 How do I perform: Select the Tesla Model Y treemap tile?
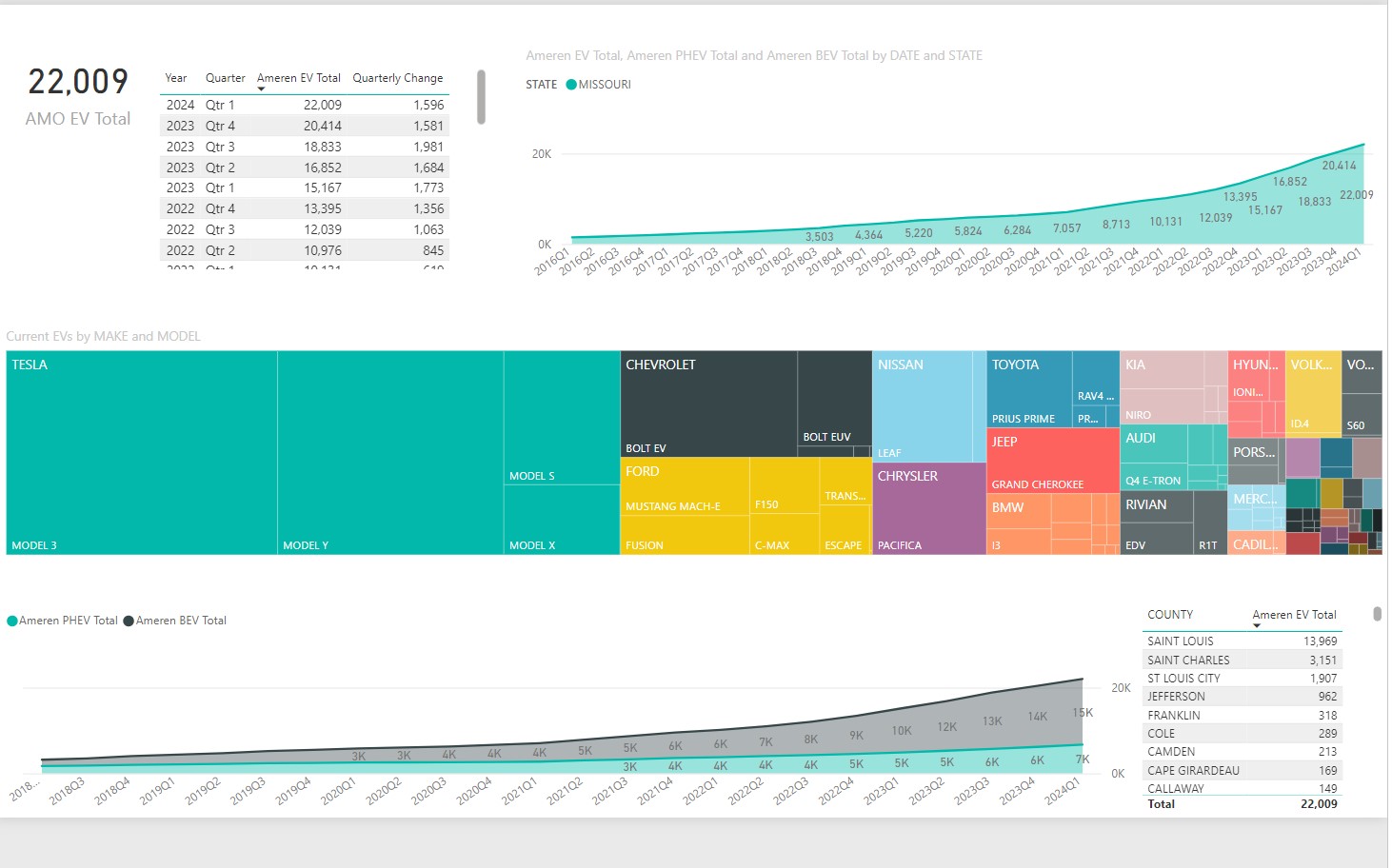coord(390,452)
